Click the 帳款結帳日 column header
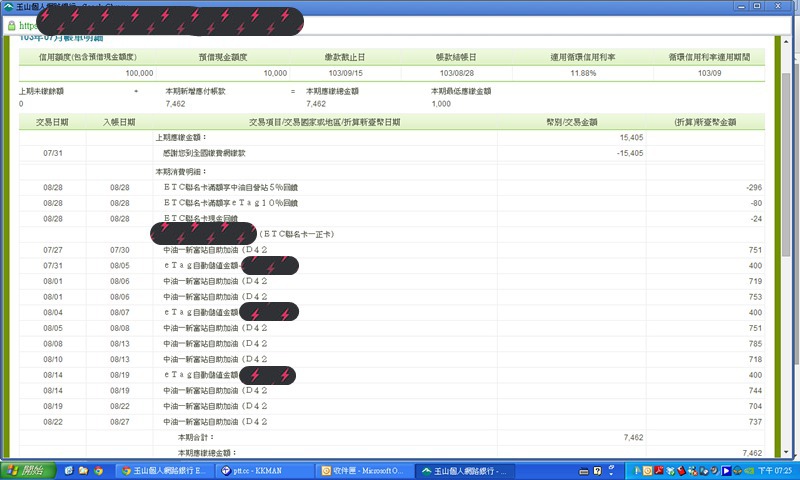The height and width of the screenshot is (480, 800). coord(456,57)
